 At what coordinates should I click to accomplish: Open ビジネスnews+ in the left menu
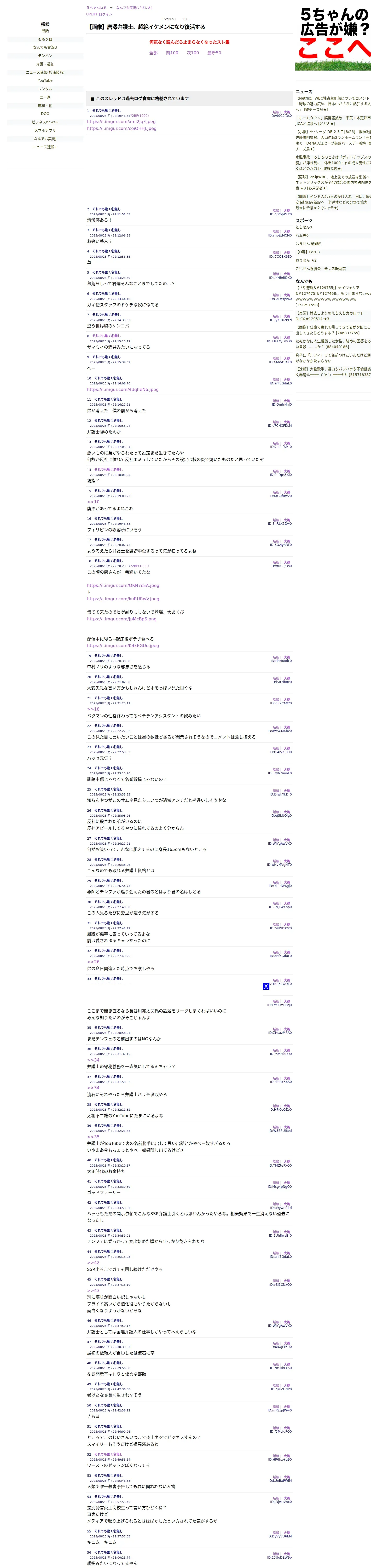[x=45, y=122]
